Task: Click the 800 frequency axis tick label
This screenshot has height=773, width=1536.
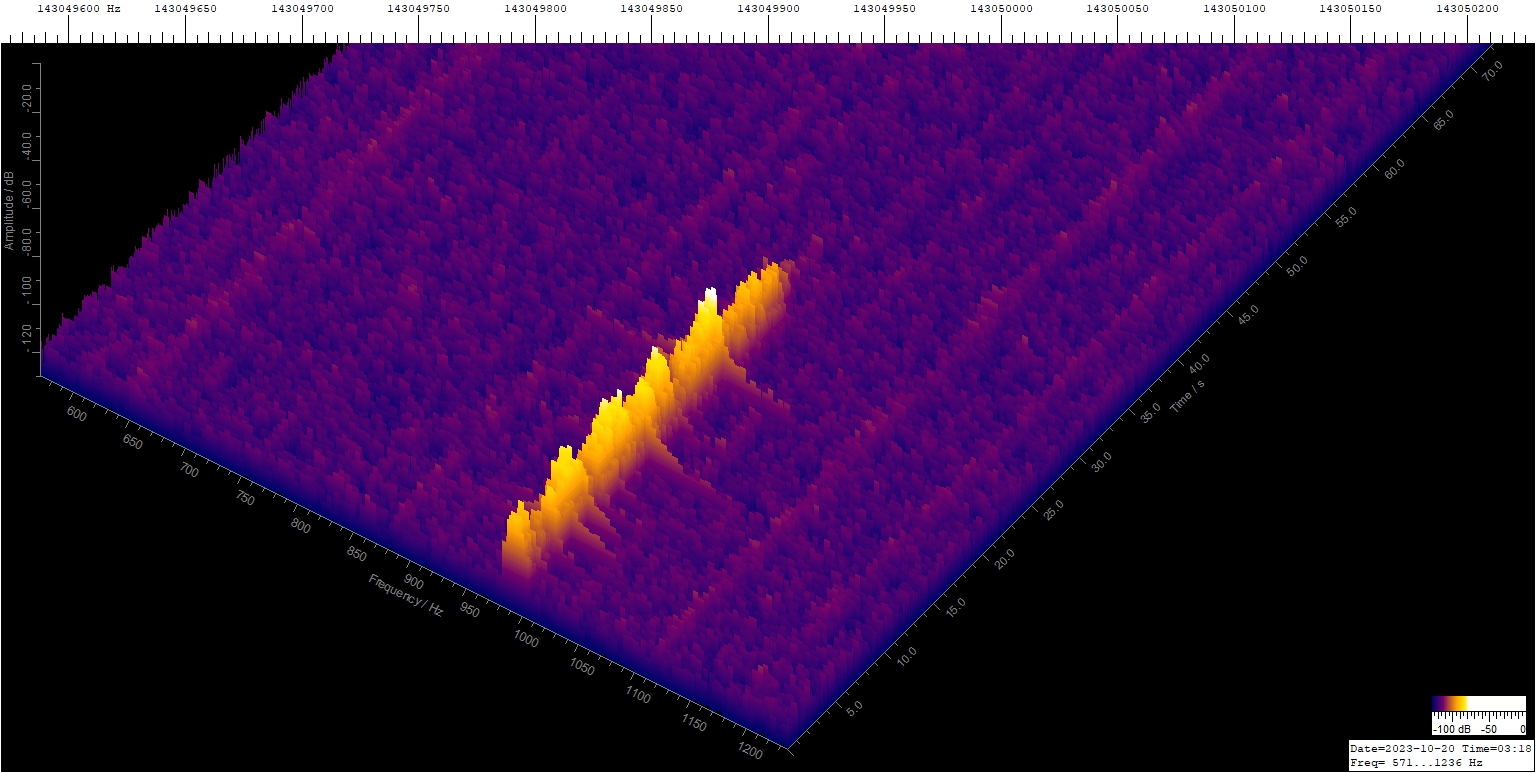Action: (301, 527)
